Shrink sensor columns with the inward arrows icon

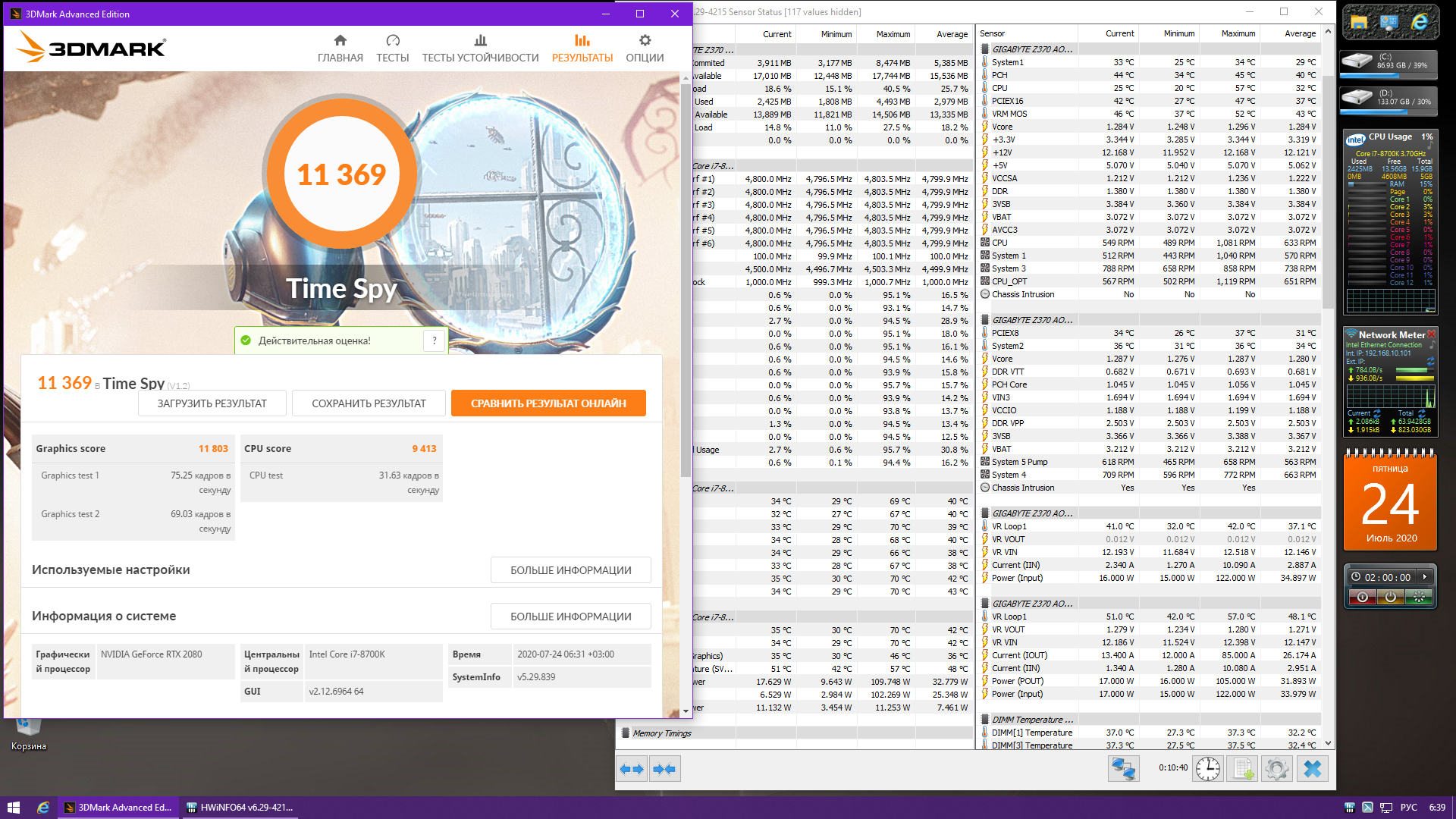pyautogui.click(x=664, y=769)
